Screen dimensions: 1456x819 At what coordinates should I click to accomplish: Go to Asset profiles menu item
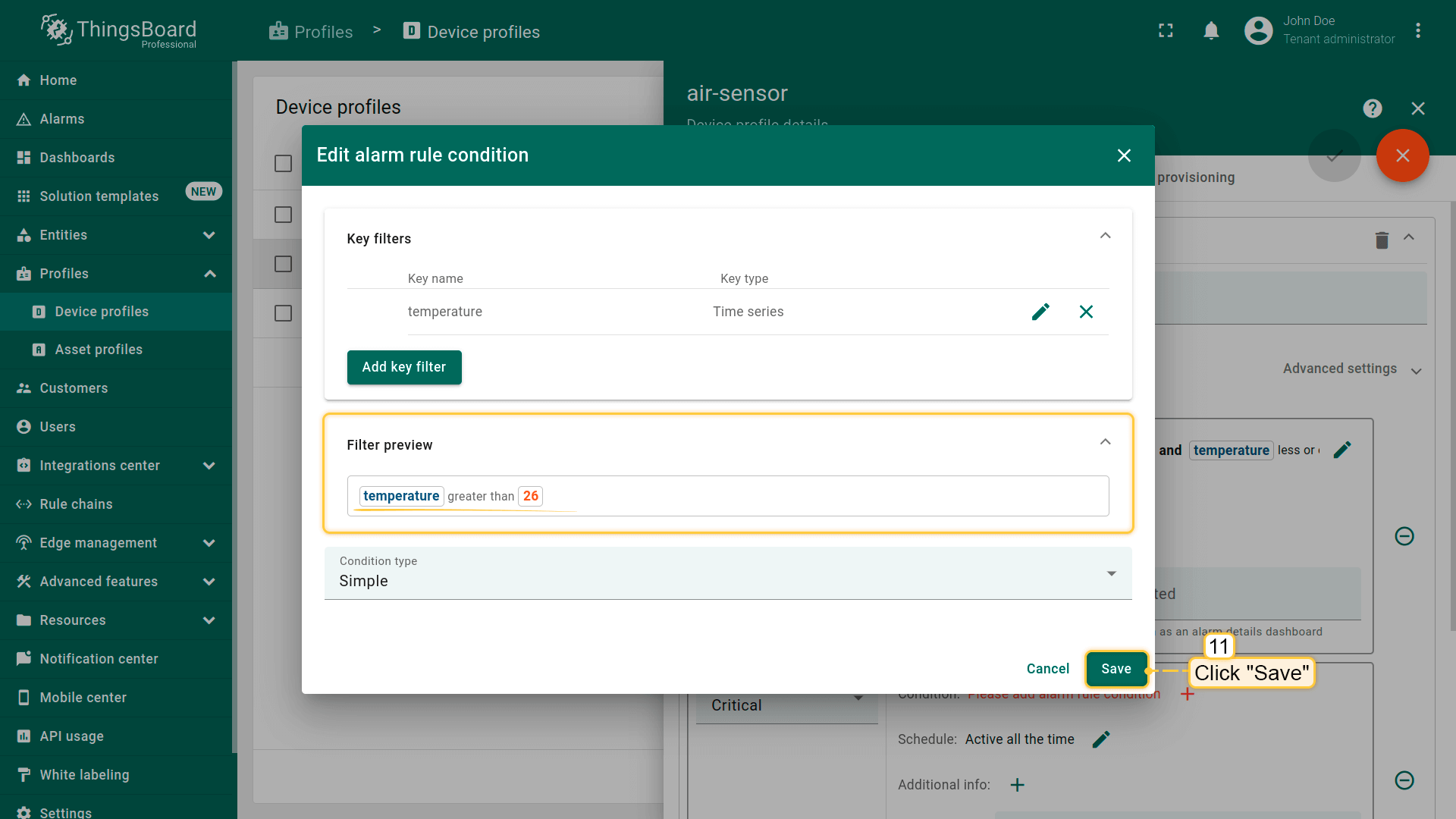click(99, 350)
